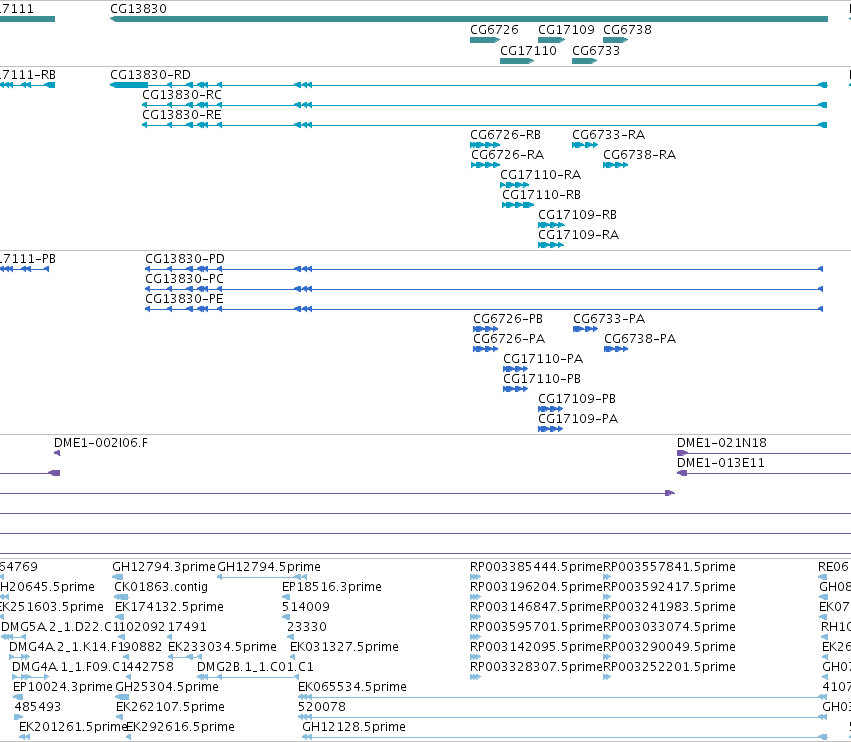851x742 pixels.
Task: Click the CG6726 gene label
Action: pyautogui.click(x=494, y=30)
